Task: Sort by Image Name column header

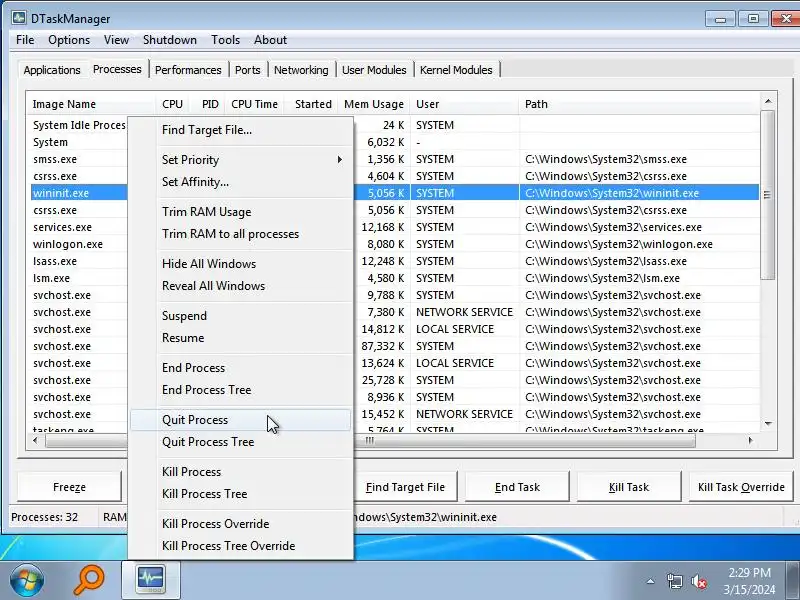Action: click(92, 104)
